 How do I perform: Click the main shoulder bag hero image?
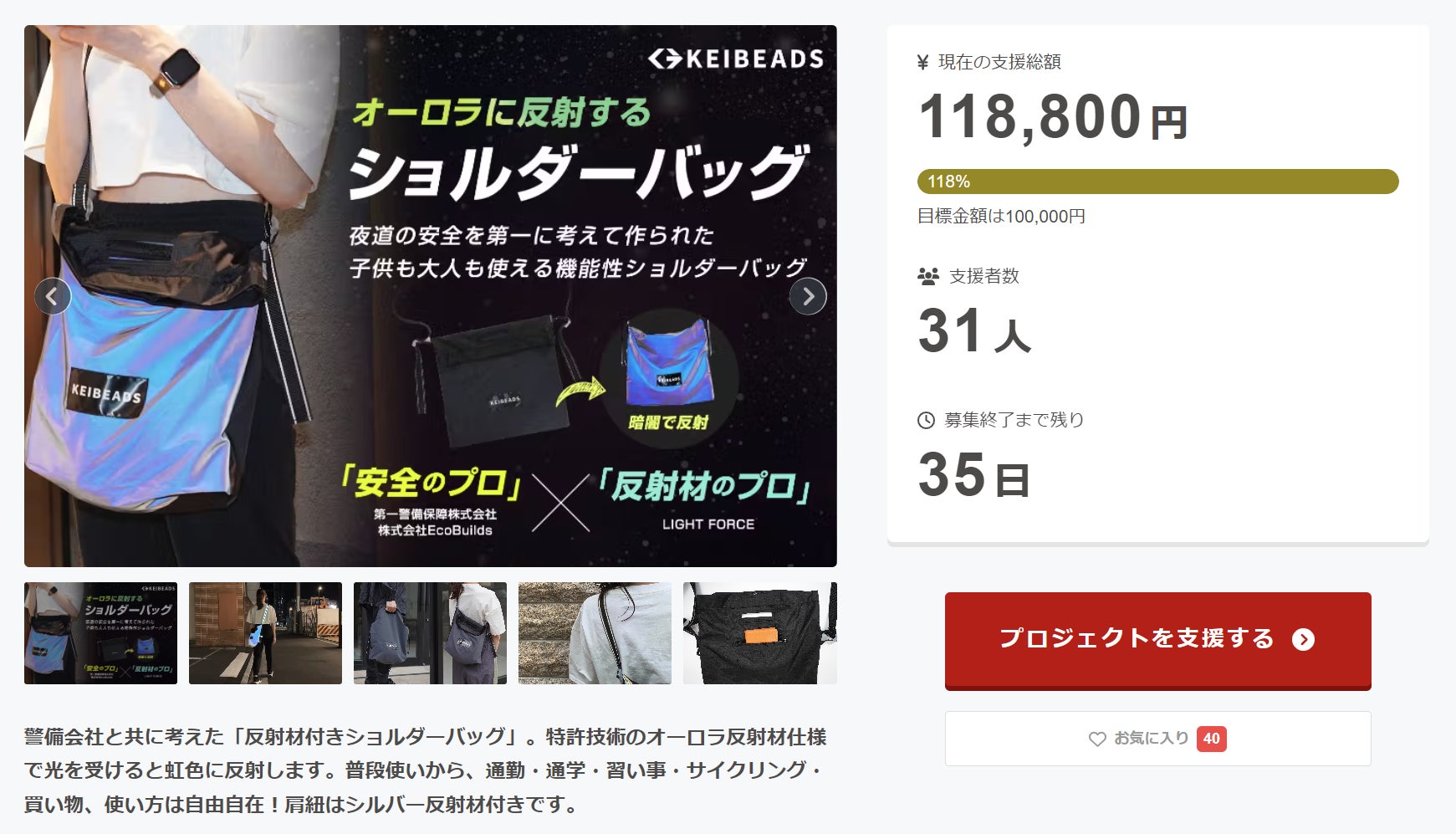[430, 296]
